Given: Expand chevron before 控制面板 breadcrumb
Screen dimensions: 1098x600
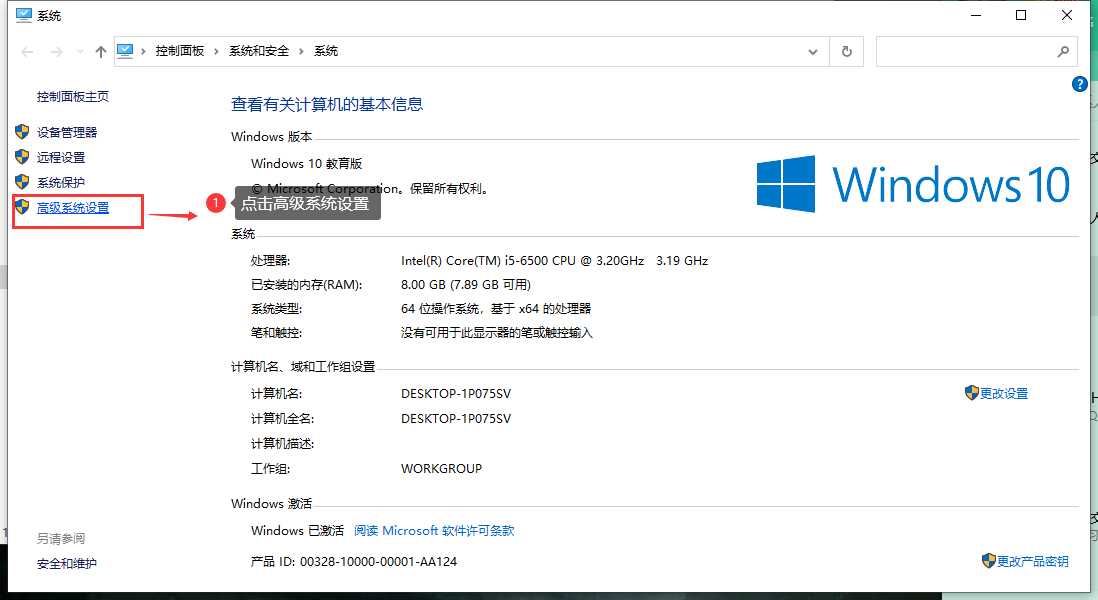Looking at the screenshot, I should click(144, 51).
